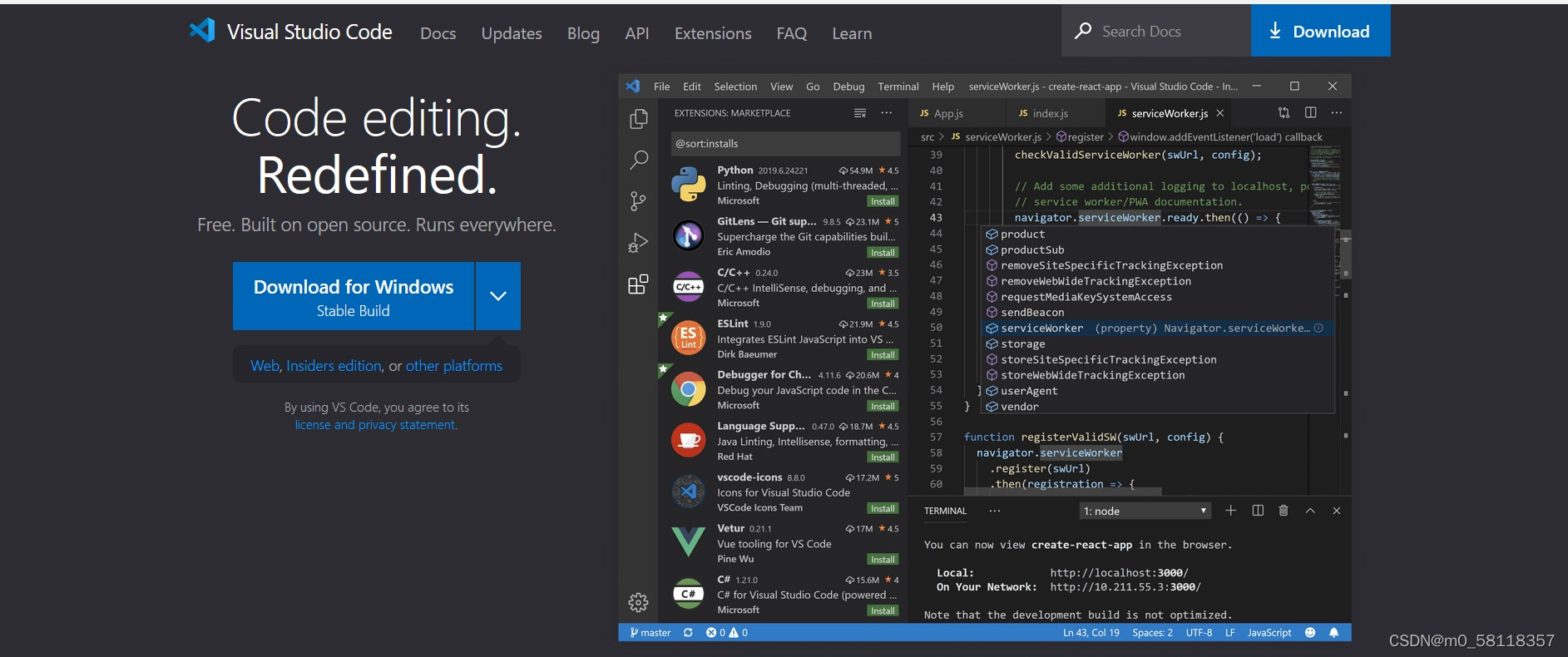This screenshot has height=657, width=1568.
Task: Expand the 'src' breadcrumb segment
Action: (927, 137)
